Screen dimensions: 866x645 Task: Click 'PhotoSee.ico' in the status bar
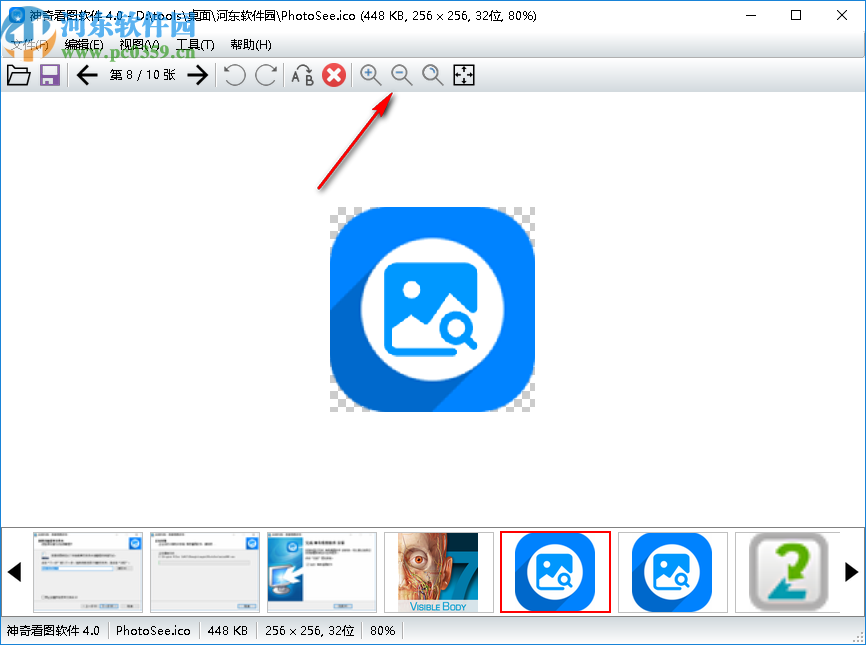click(x=153, y=631)
